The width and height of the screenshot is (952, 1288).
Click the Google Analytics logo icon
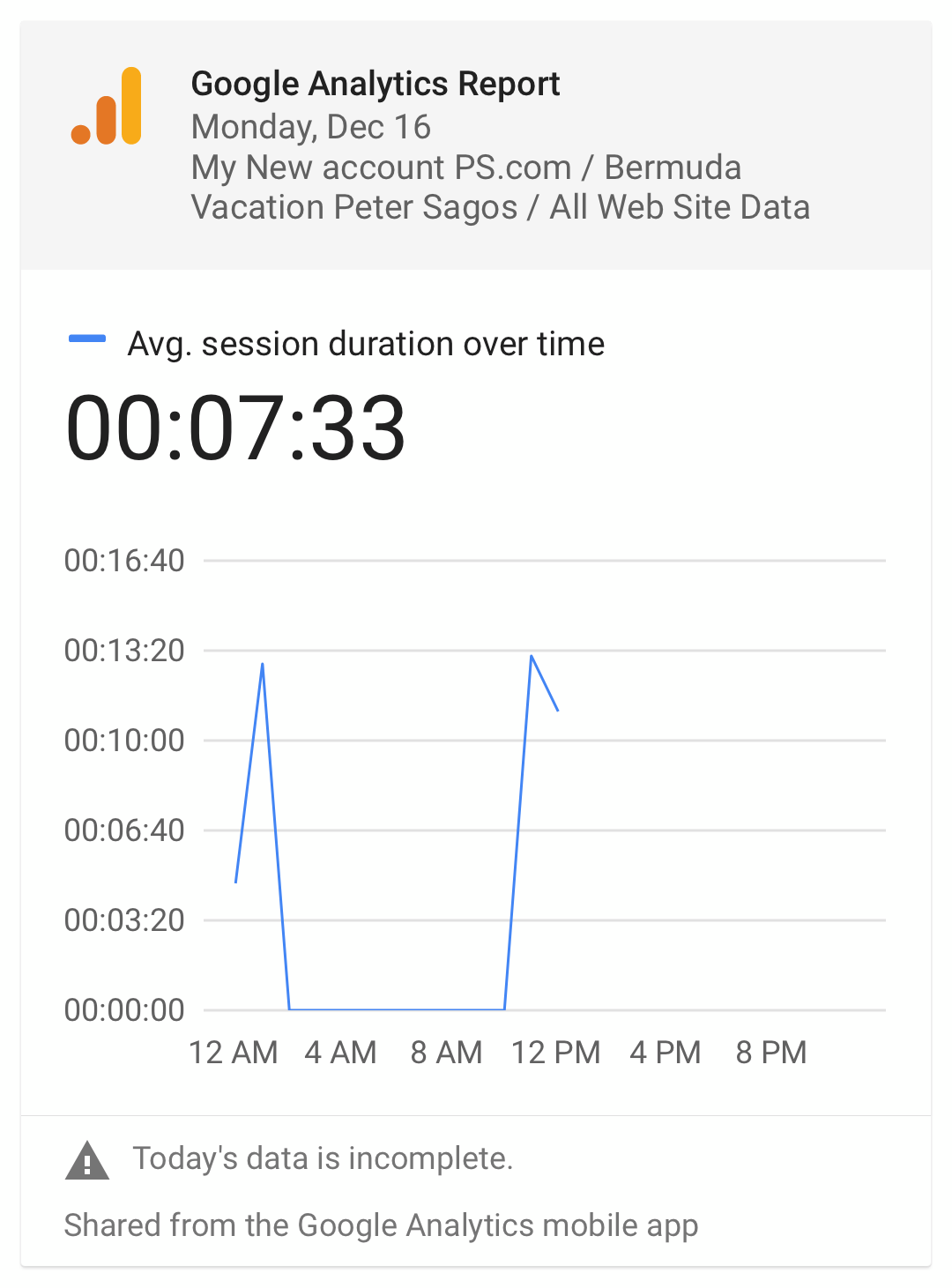click(107, 106)
